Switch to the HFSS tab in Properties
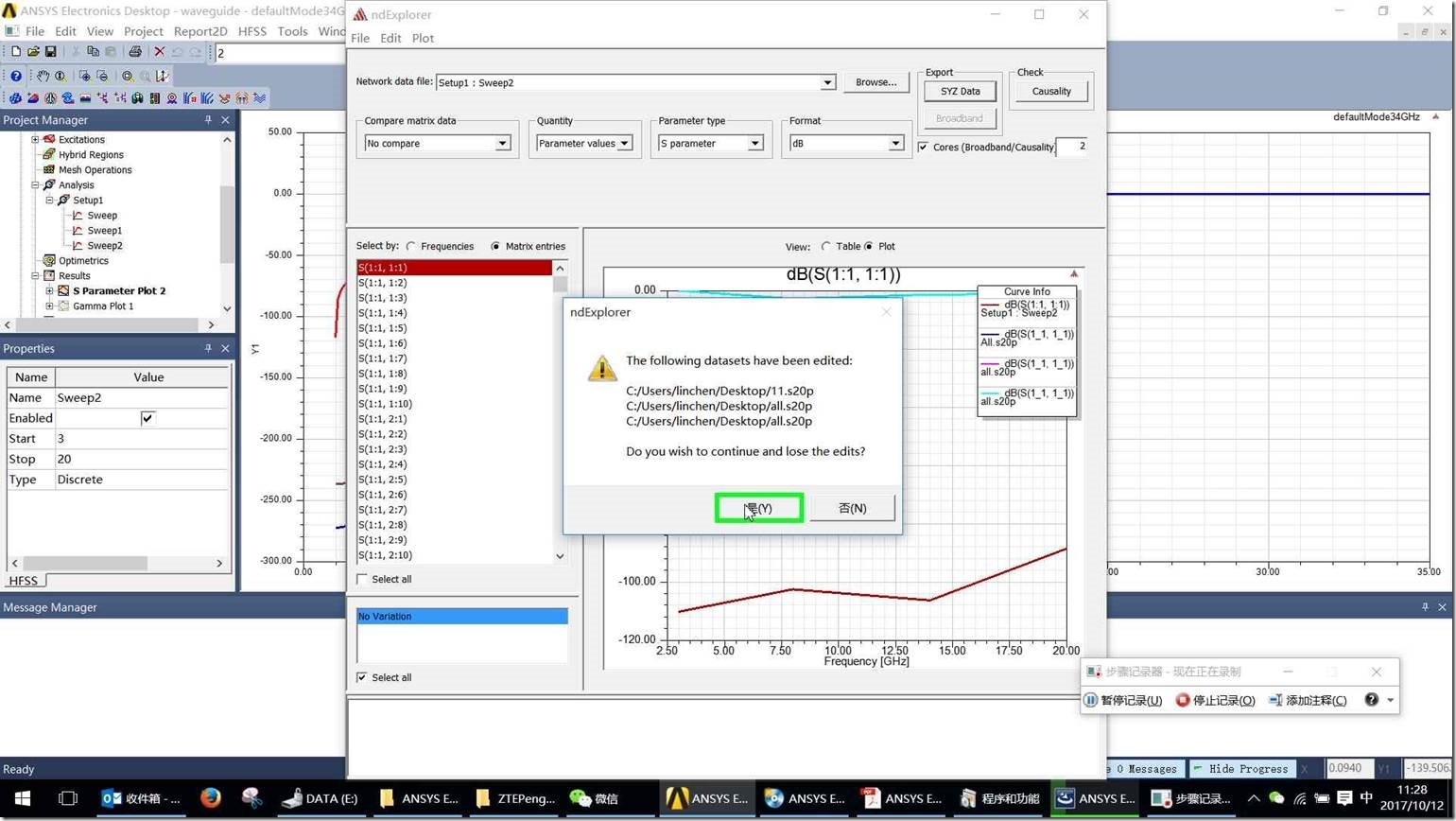Image resolution: width=1456 pixels, height=821 pixels. point(24,581)
